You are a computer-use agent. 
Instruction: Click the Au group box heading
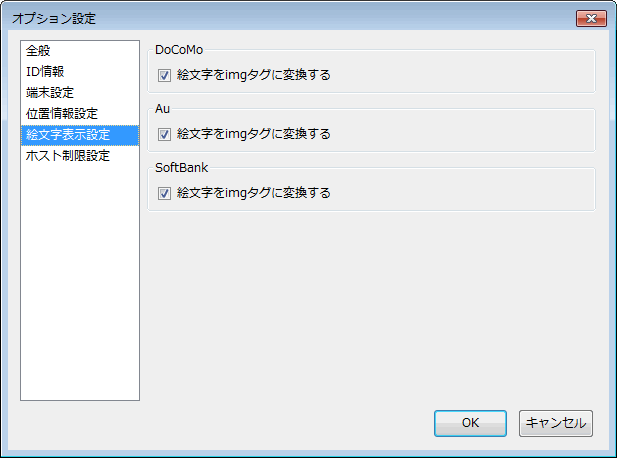[x=162, y=109]
